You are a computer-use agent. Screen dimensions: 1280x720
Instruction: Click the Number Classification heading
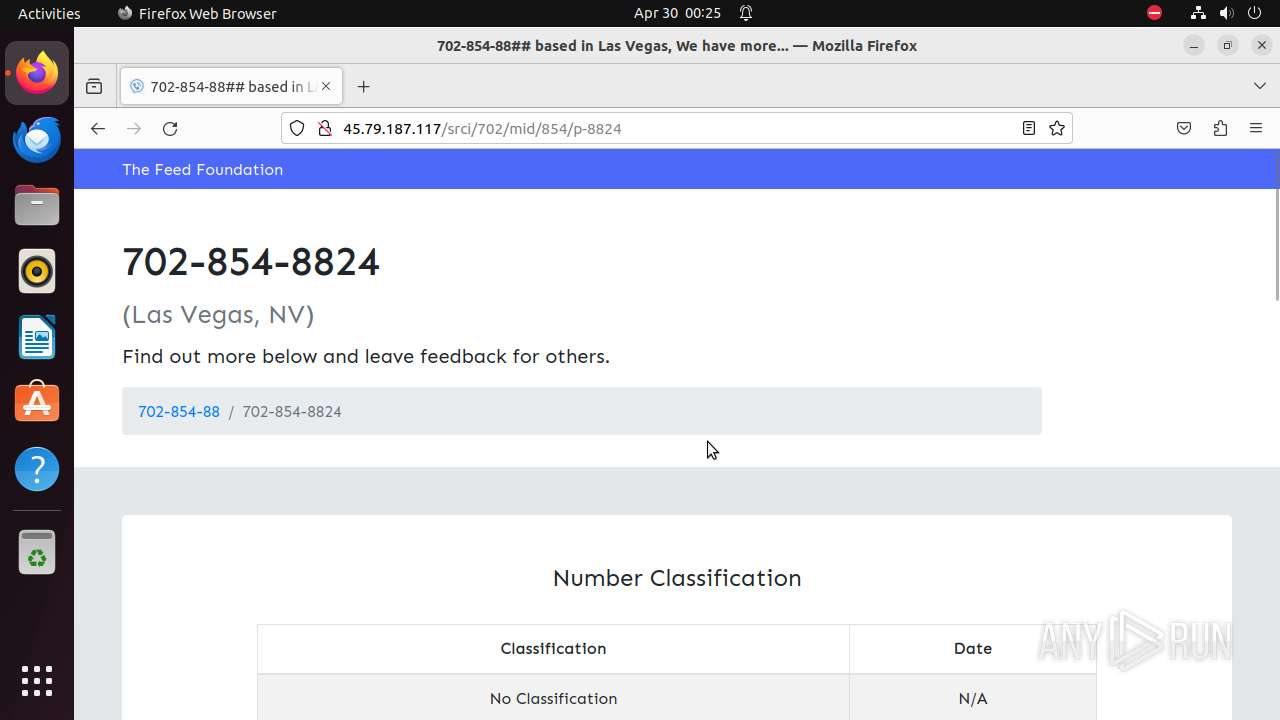677,578
